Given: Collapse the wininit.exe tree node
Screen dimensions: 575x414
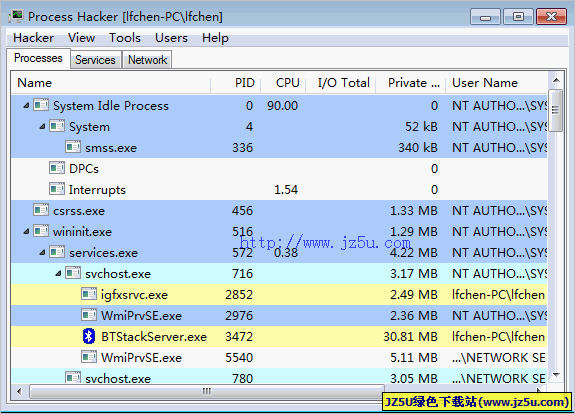Looking at the screenshot, I should click(x=26, y=232).
